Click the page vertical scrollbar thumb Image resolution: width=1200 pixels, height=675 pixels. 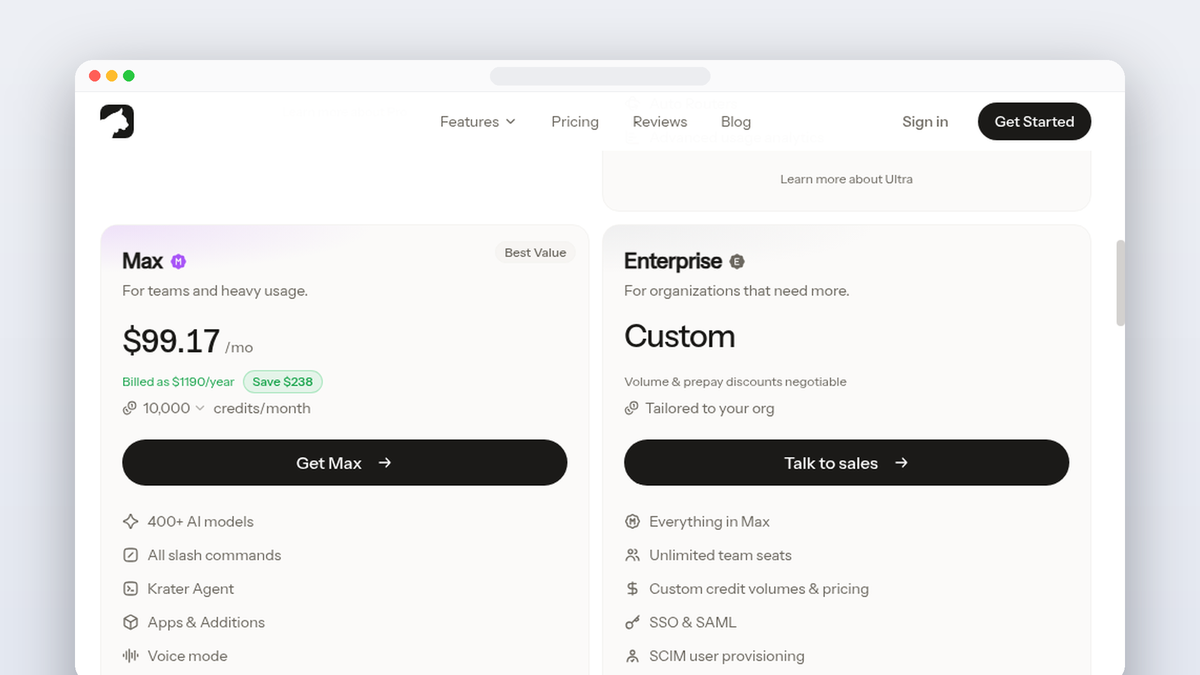point(1120,283)
